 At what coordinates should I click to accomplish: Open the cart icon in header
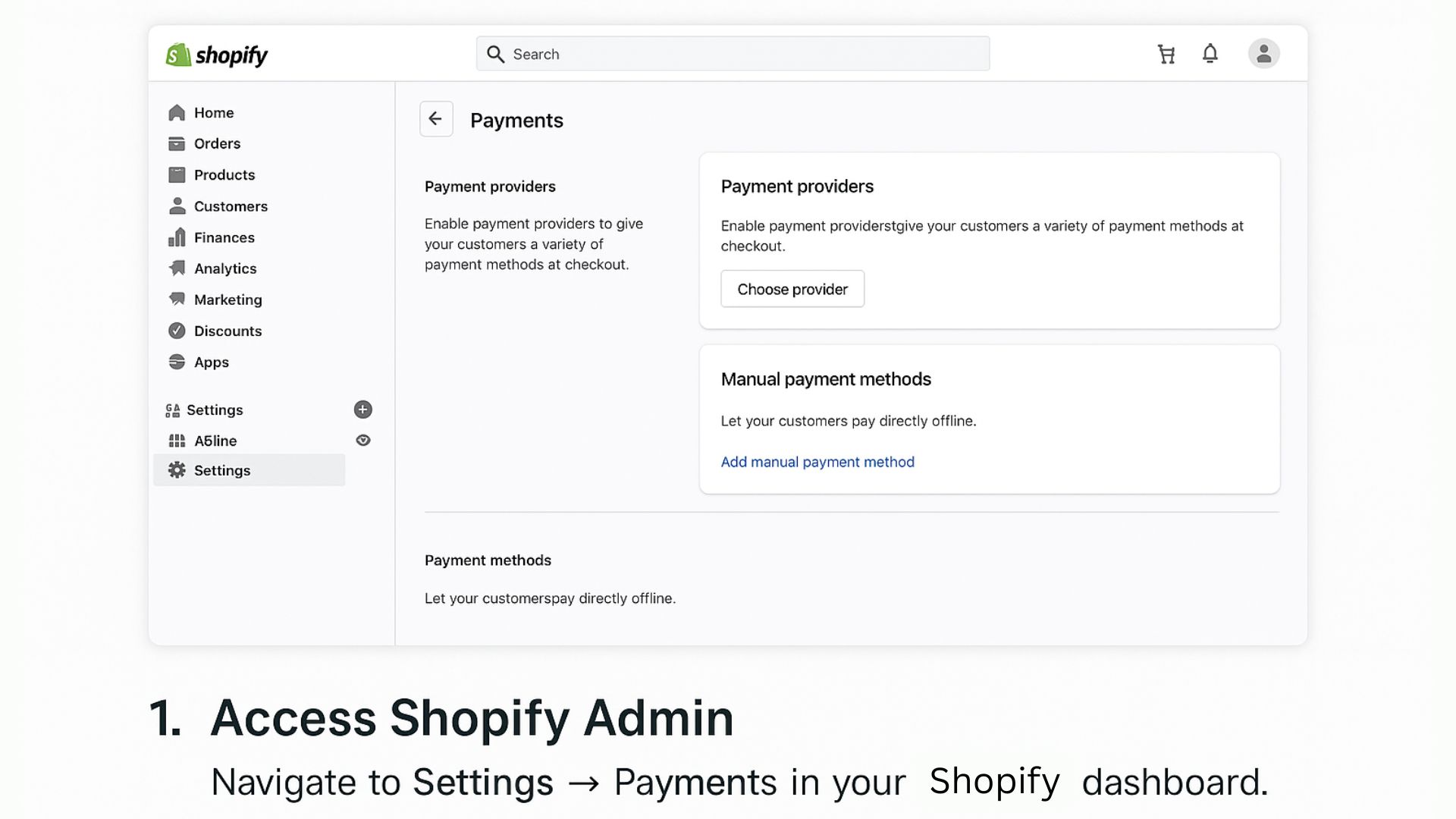[1166, 54]
